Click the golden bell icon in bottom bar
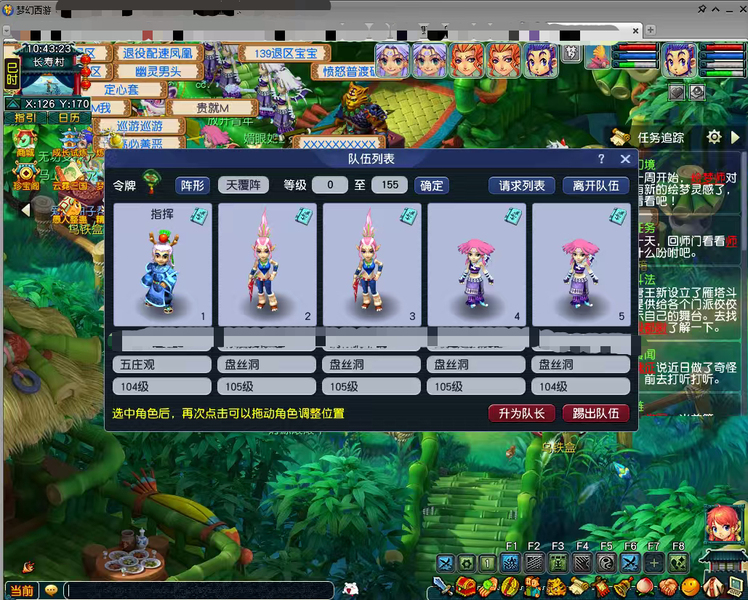Viewport: 748px width, 600px height. (623, 587)
